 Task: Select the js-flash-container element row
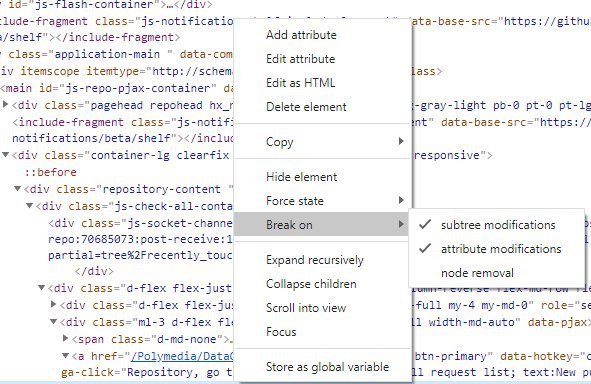106,5
